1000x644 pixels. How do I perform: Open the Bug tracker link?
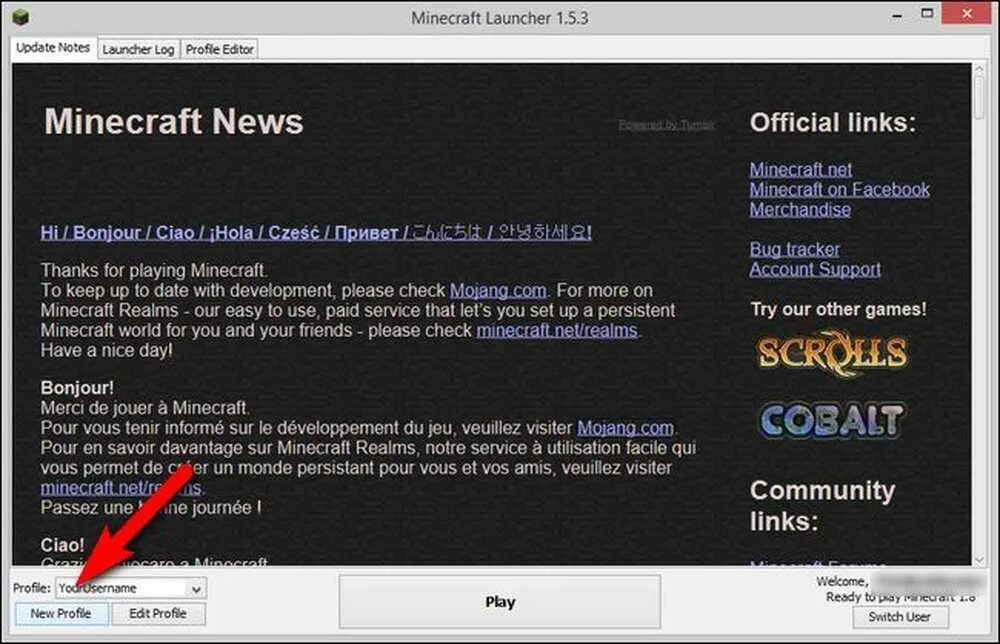click(794, 249)
